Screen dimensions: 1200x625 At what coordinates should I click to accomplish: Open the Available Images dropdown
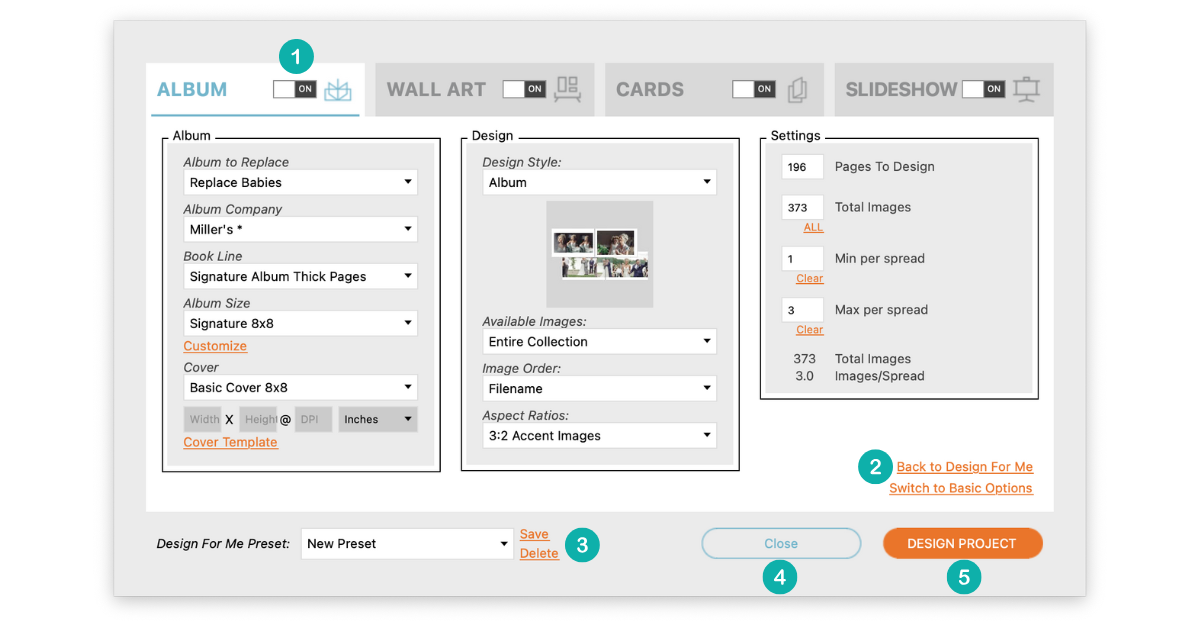600,341
